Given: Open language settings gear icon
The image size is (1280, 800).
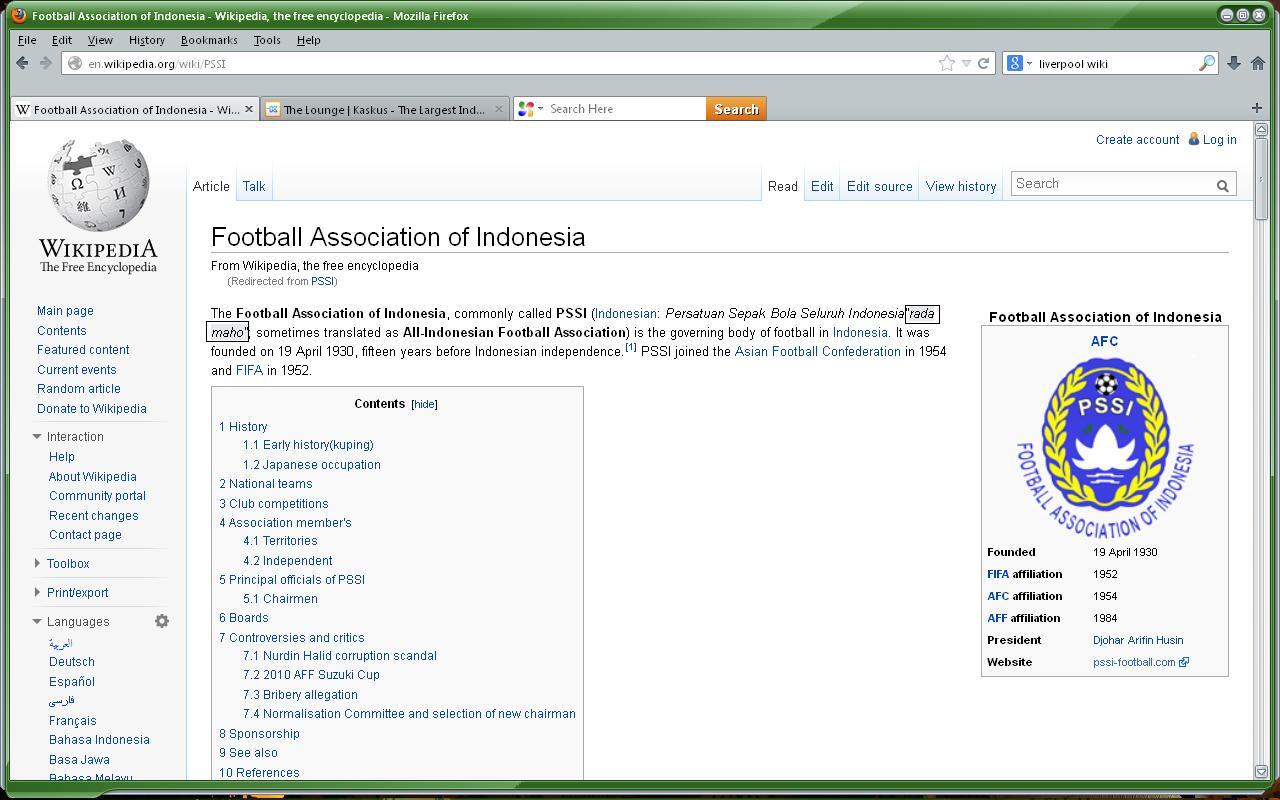Looking at the screenshot, I should pyautogui.click(x=162, y=621).
